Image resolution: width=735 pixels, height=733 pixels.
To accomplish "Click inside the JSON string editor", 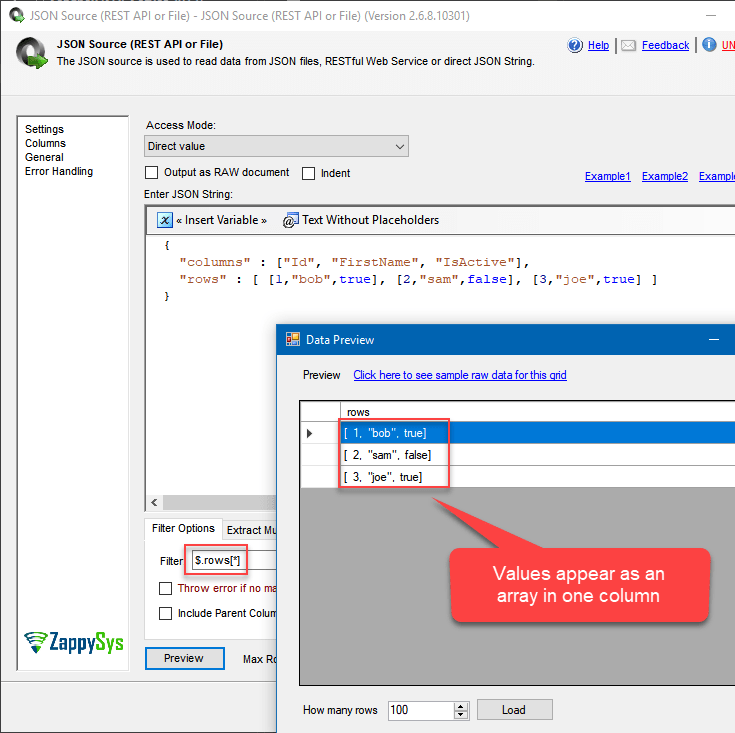I will pos(440,364).
